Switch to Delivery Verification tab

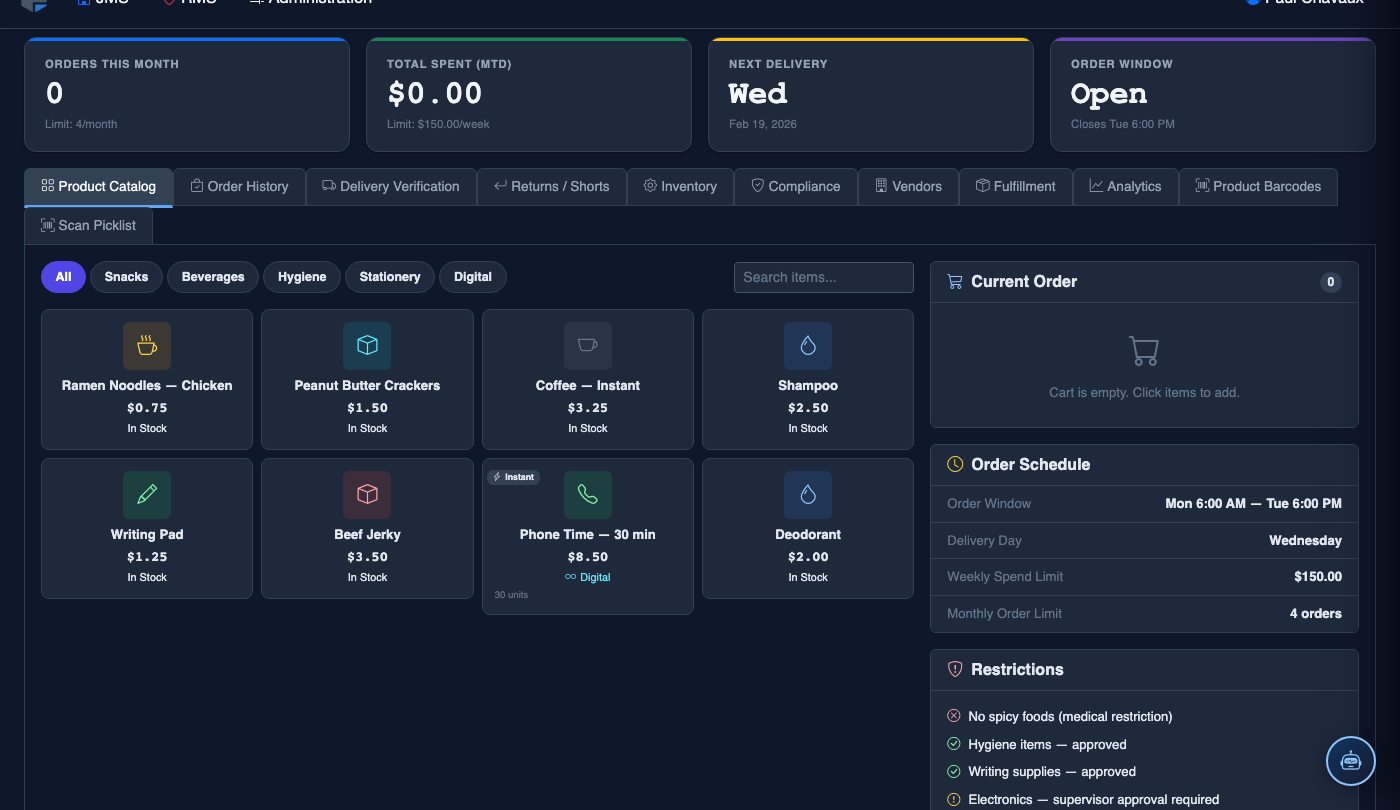coord(391,186)
